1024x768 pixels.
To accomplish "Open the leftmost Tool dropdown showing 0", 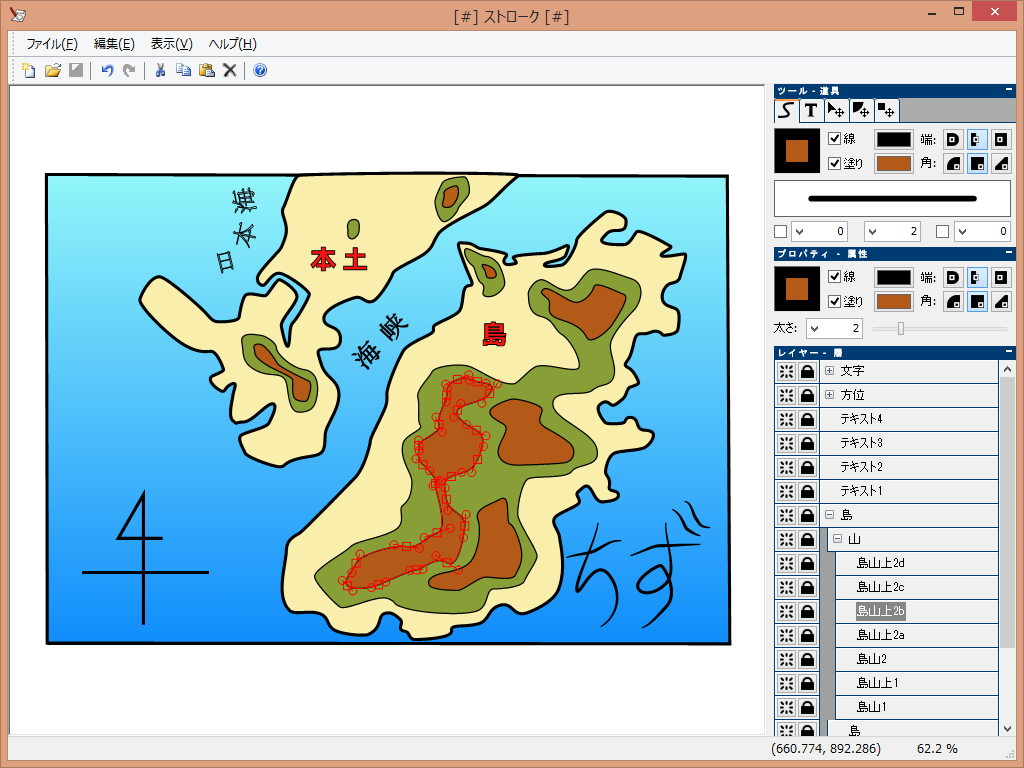I will [x=799, y=231].
